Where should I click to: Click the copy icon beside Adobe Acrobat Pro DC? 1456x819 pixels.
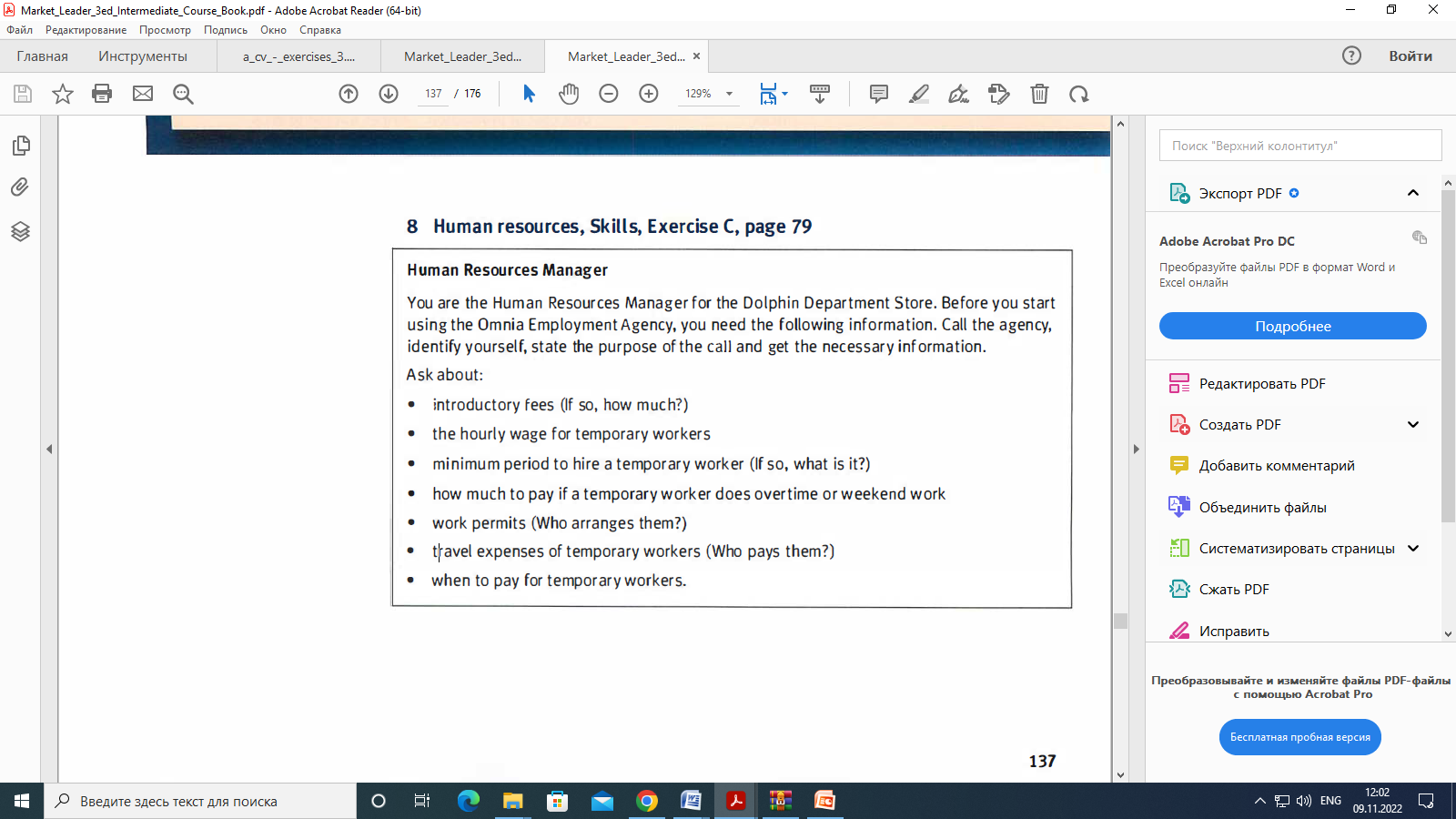coord(1420,238)
